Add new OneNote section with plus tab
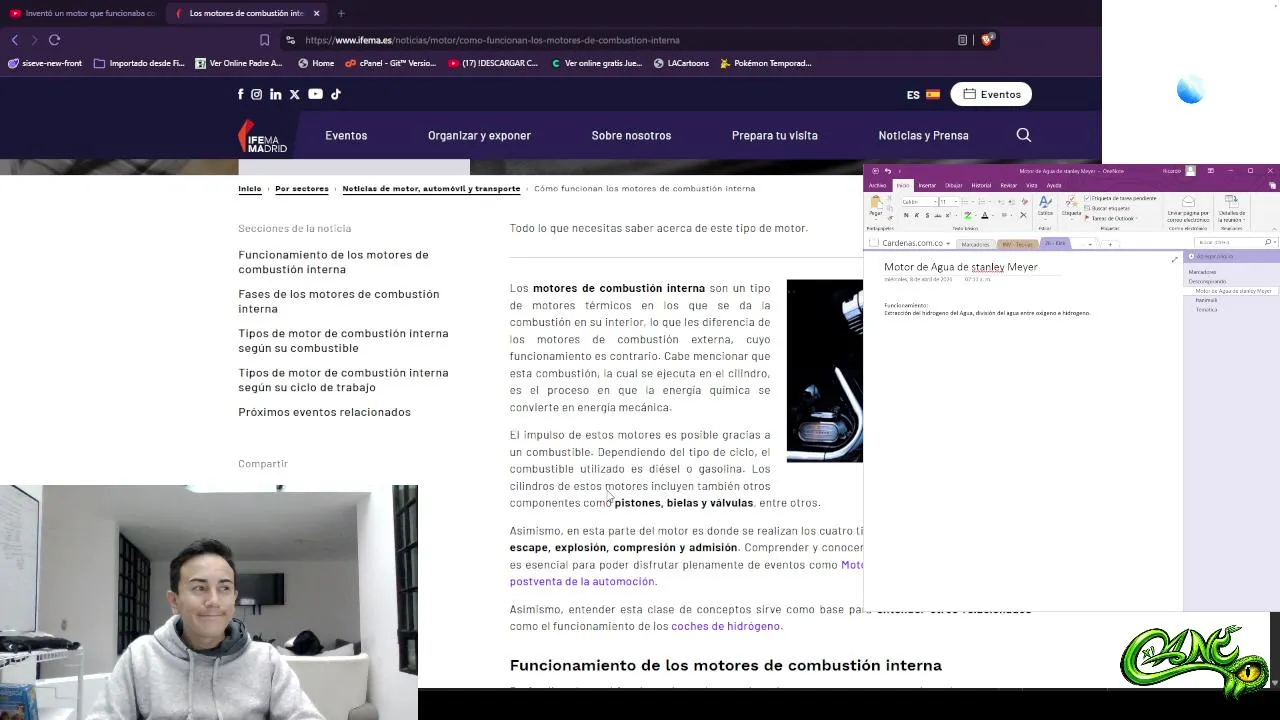 pos(1110,244)
